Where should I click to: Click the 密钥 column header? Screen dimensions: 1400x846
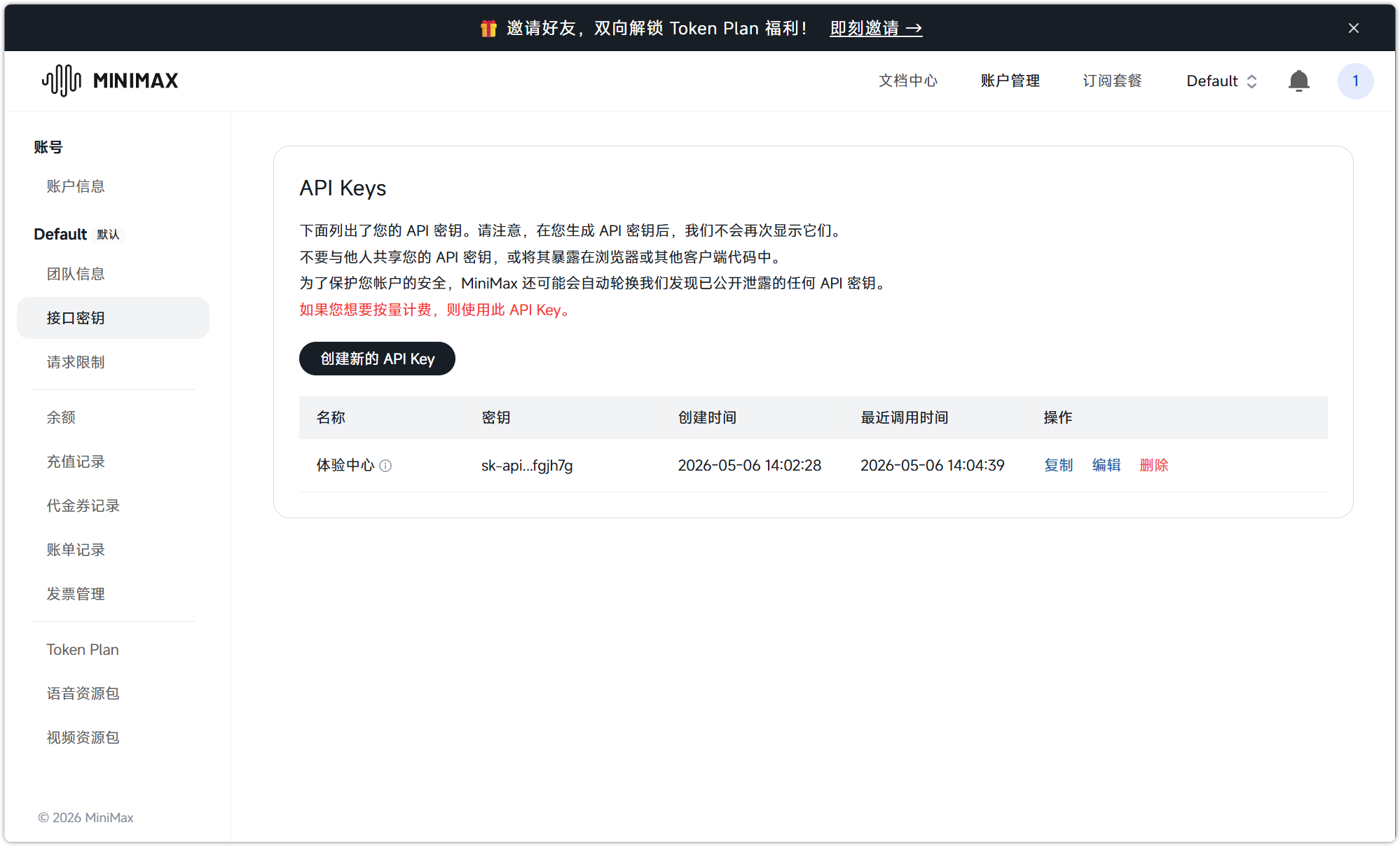496,417
